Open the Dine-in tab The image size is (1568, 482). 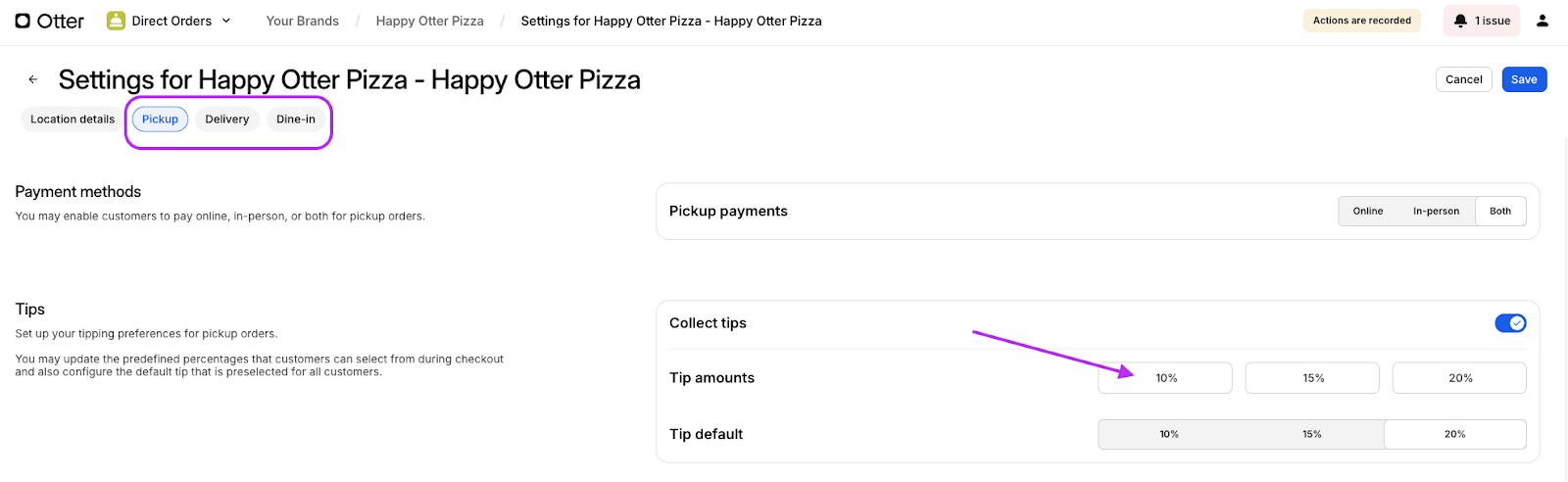296,120
